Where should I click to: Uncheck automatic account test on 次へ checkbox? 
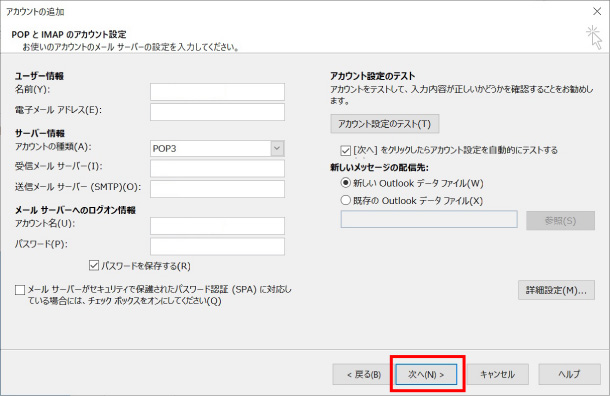click(345, 150)
